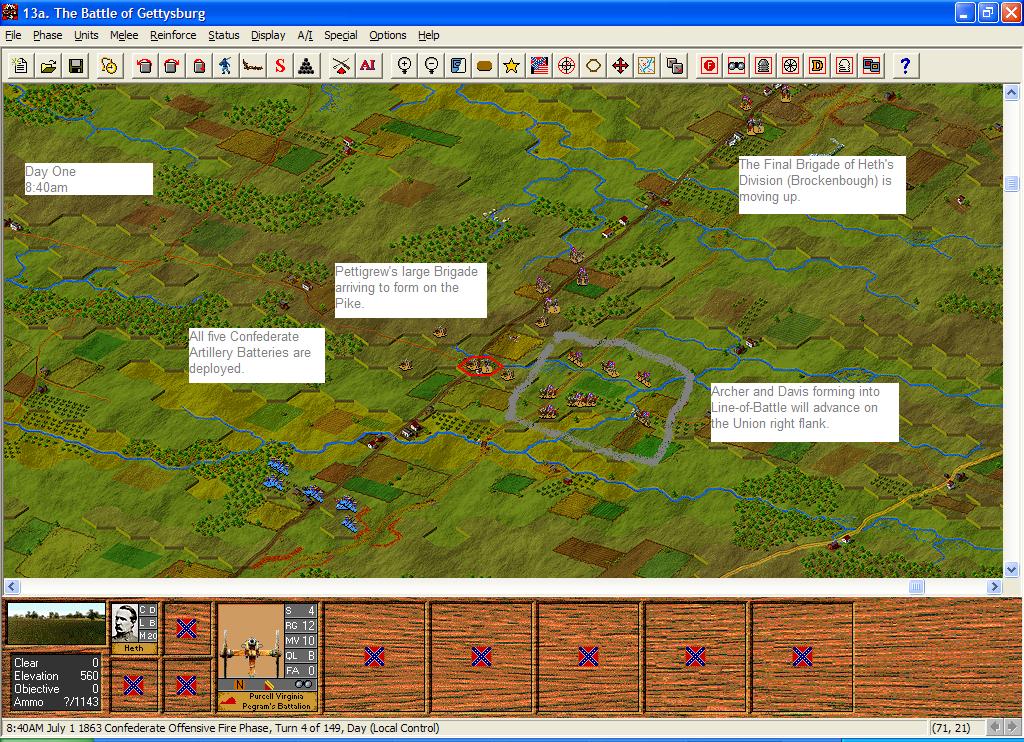Click the stacked cannonballs icon

coord(307,65)
